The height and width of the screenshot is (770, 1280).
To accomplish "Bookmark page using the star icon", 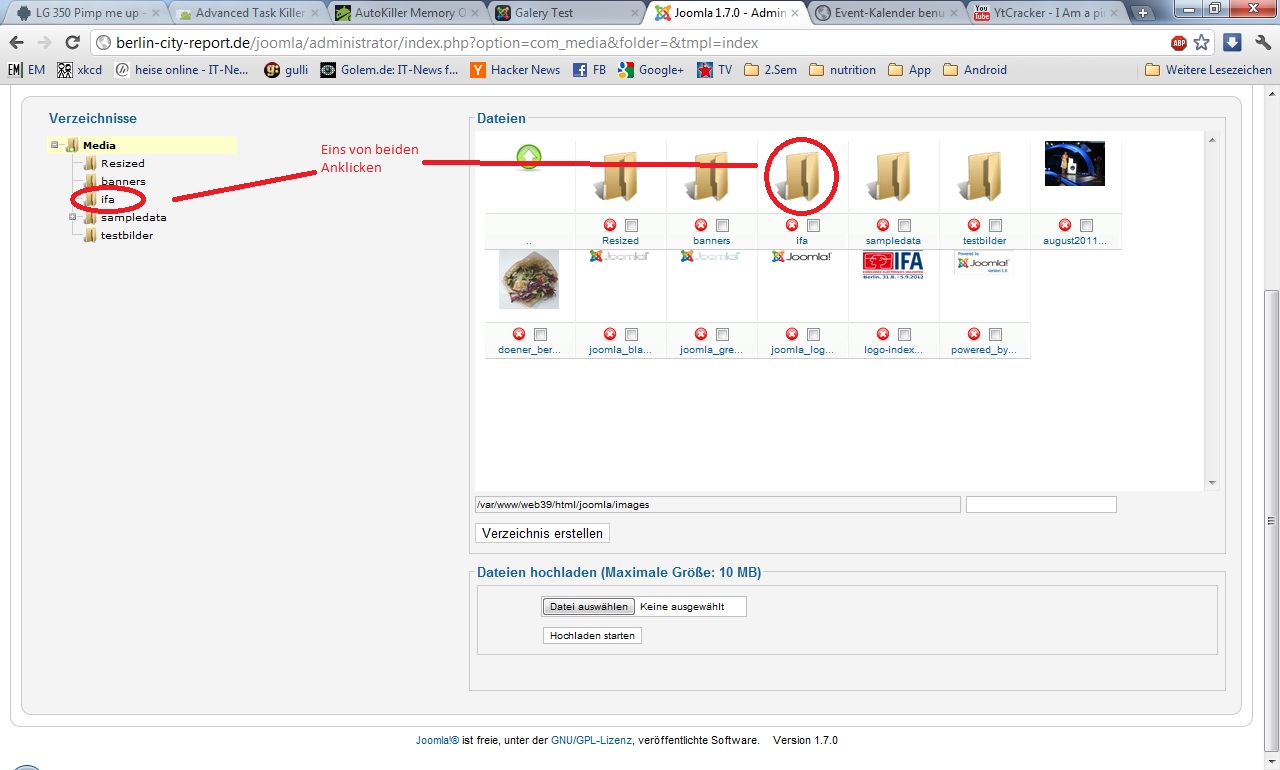I will [1202, 43].
